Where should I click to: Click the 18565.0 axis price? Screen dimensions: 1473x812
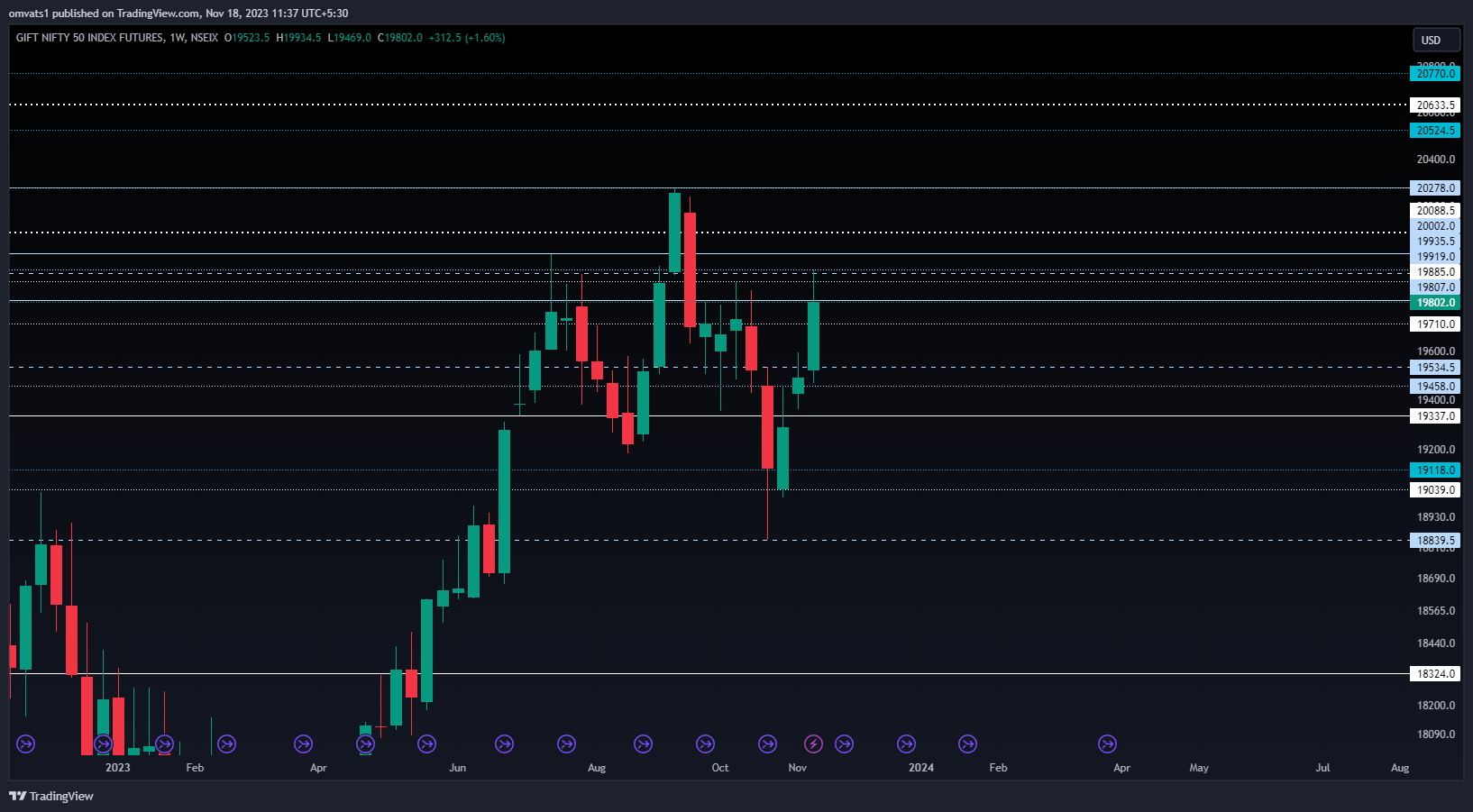(1436, 611)
